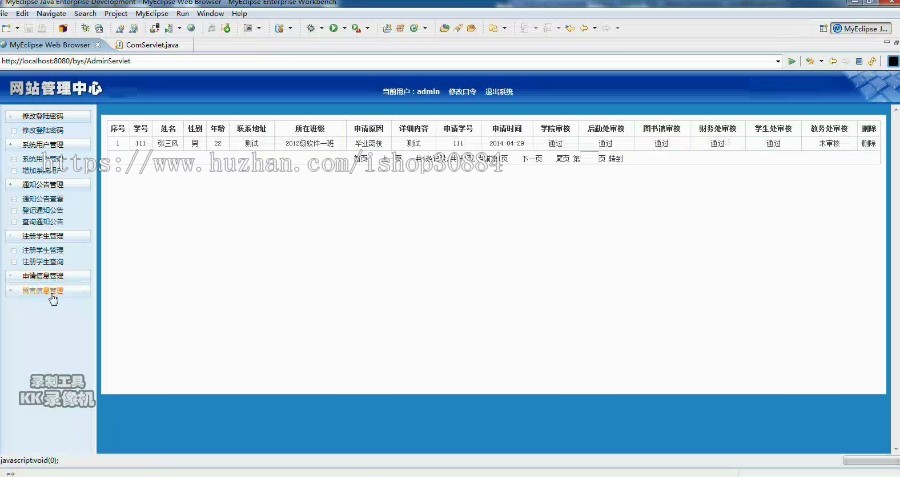Click the 删除 link in the table row
This screenshot has height=477, width=900.
pos(868,144)
